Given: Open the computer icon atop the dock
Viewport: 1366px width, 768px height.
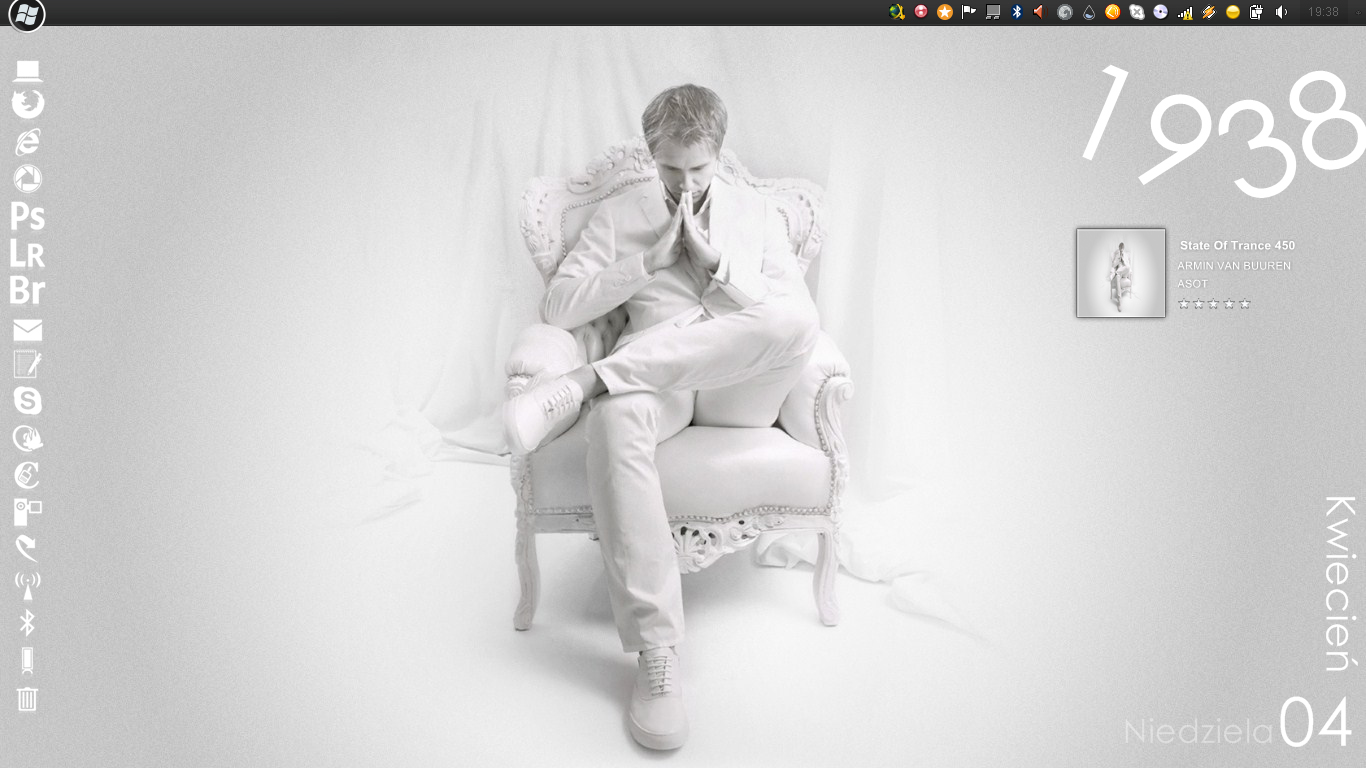Looking at the screenshot, I should tap(28, 70).
